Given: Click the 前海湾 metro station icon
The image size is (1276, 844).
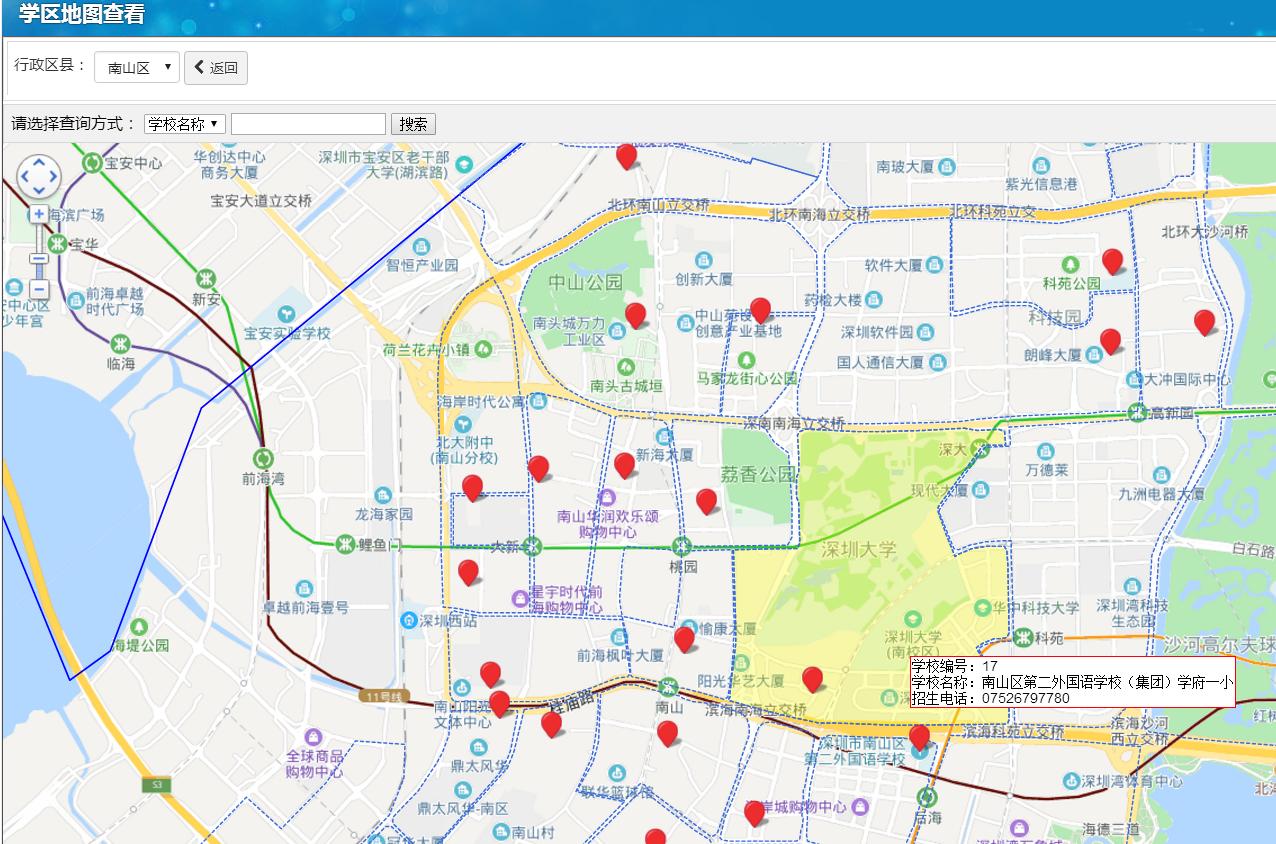Looking at the screenshot, I should [x=262, y=458].
